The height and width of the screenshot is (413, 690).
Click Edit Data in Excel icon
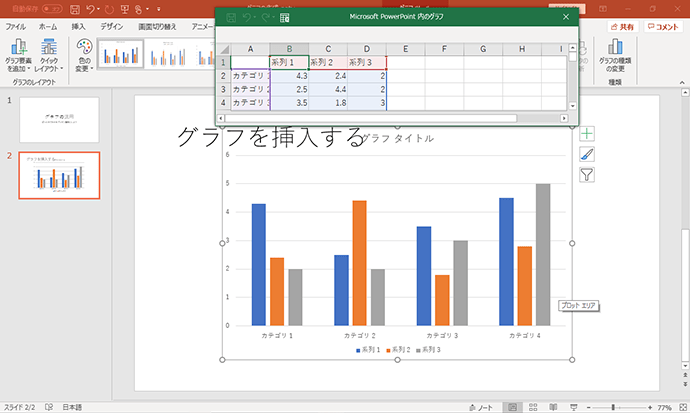tap(285, 18)
